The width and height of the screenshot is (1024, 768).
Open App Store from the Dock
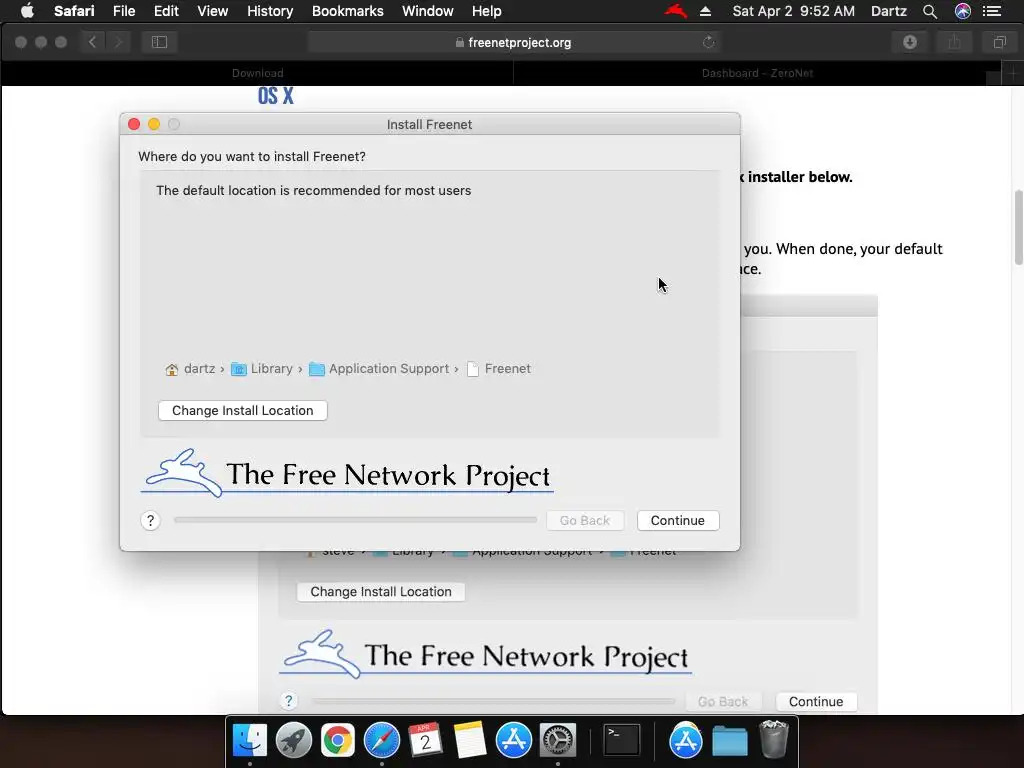point(514,741)
